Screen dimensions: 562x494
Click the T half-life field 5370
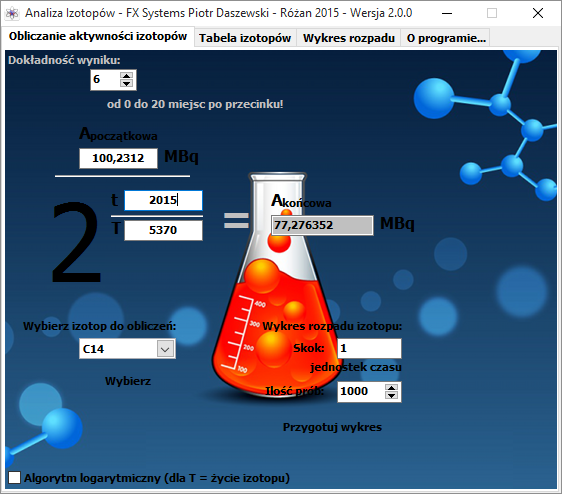point(163,230)
